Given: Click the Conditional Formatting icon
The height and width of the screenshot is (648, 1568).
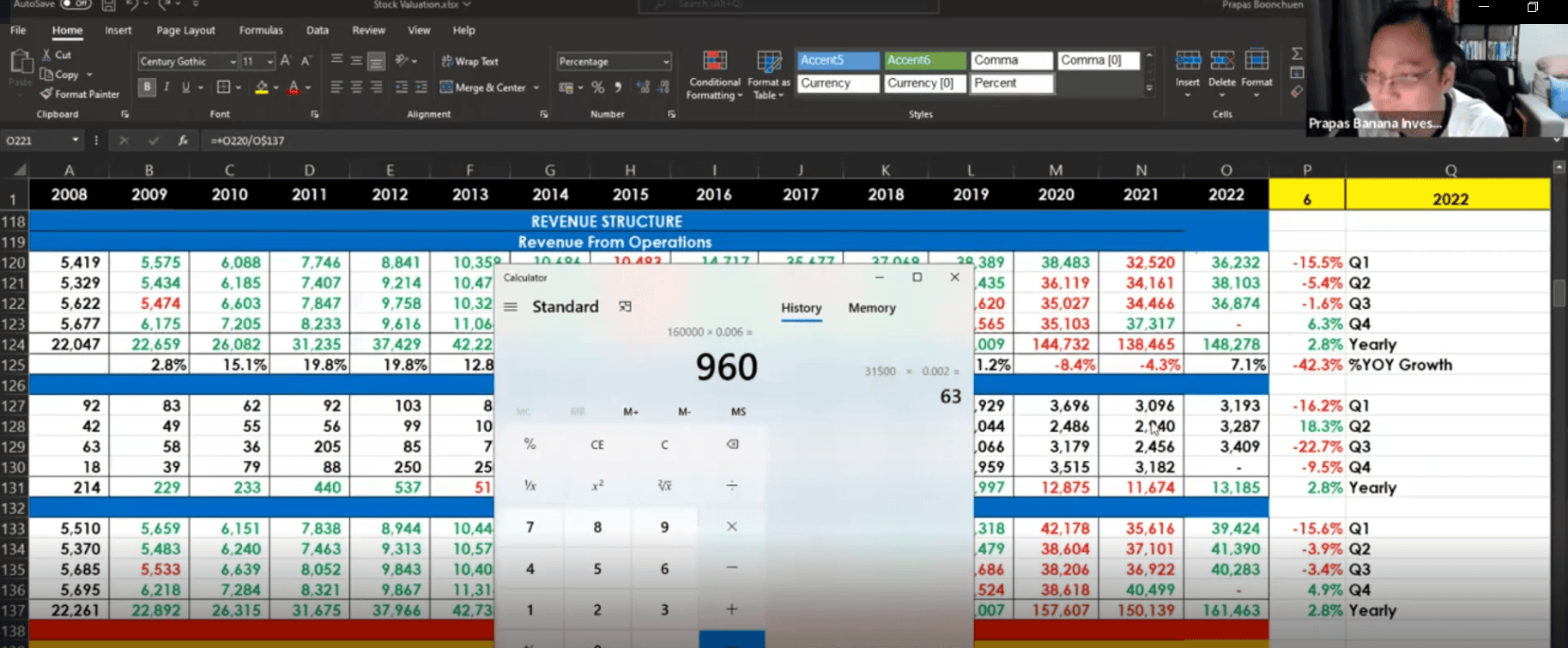Looking at the screenshot, I should [x=714, y=61].
